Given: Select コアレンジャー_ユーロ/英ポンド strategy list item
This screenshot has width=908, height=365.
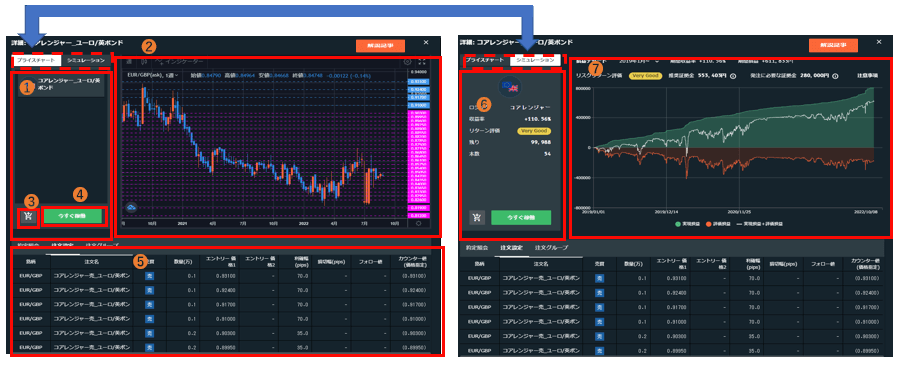Looking at the screenshot, I should 61,85.
